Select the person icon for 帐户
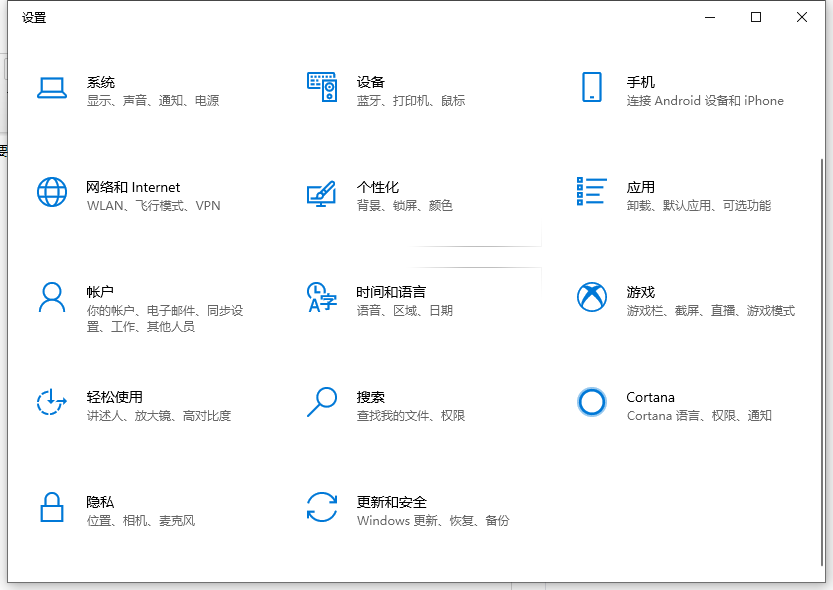Viewport: 833px width, 590px height. click(x=51, y=297)
